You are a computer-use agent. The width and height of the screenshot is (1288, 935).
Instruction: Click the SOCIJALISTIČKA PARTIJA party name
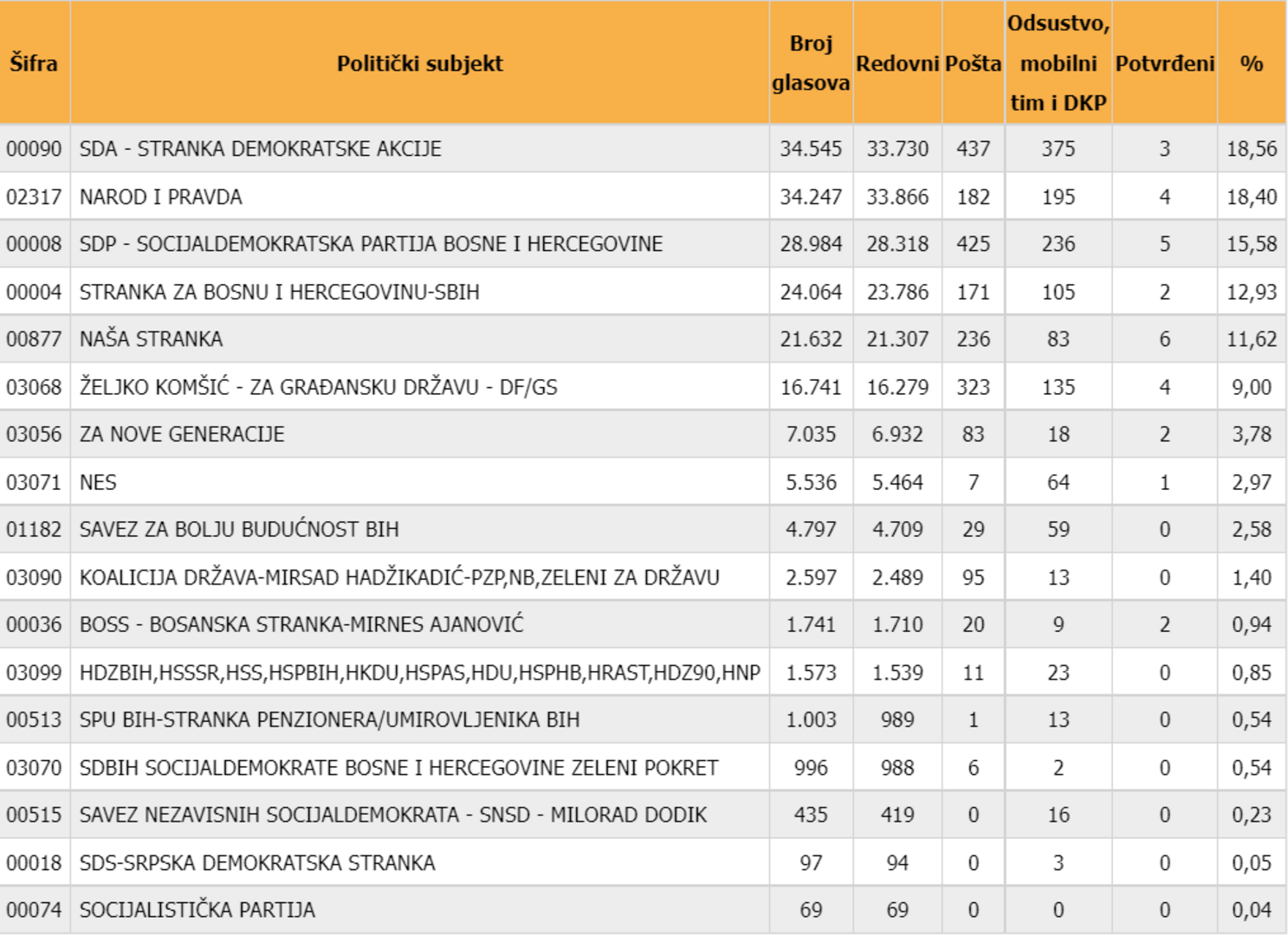(x=197, y=910)
